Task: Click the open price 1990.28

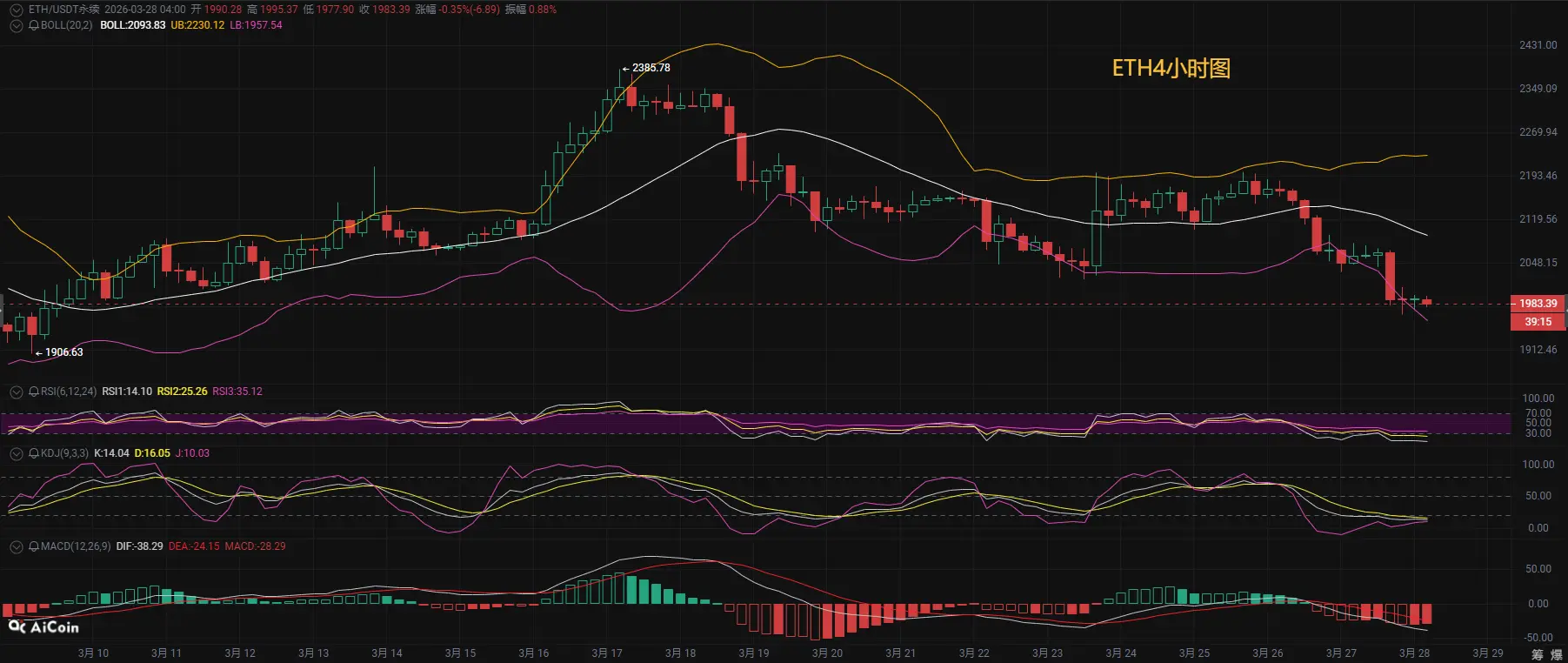Action: [x=223, y=10]
